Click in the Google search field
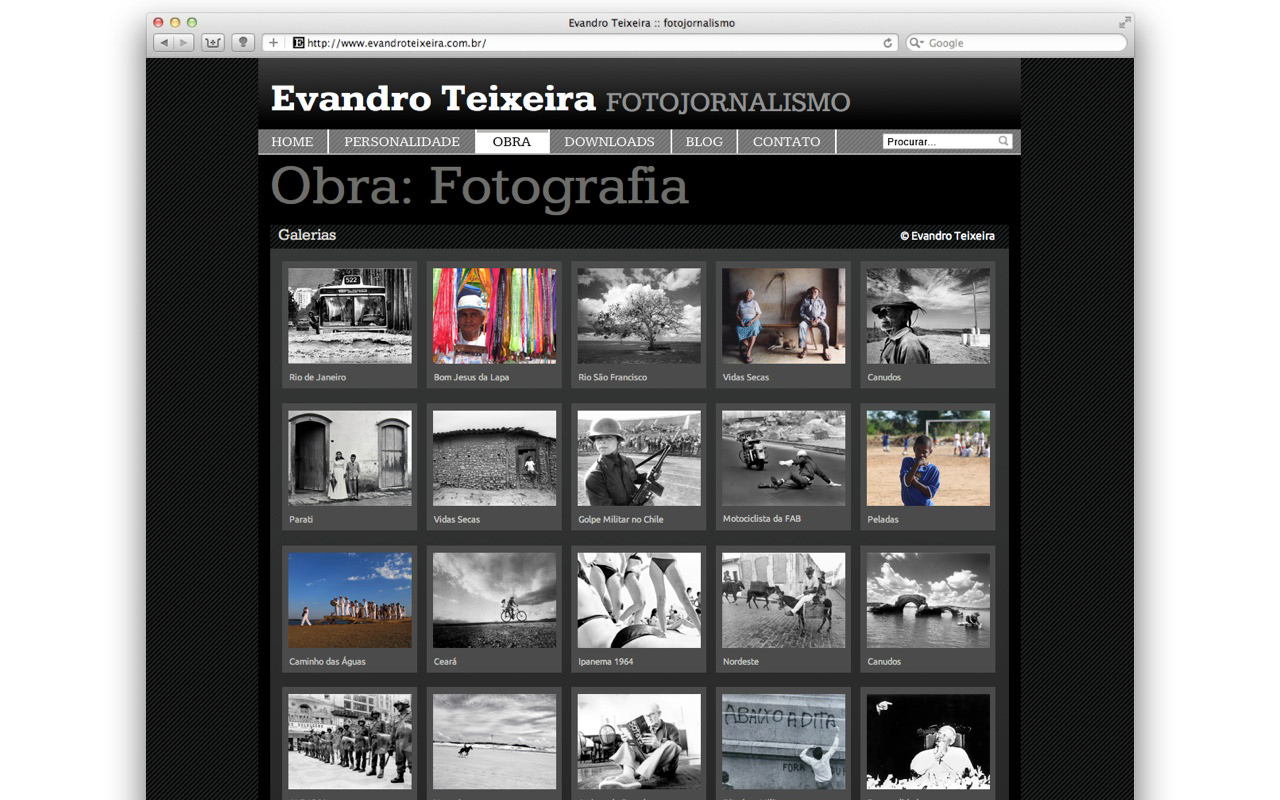 coord(1020,43)
